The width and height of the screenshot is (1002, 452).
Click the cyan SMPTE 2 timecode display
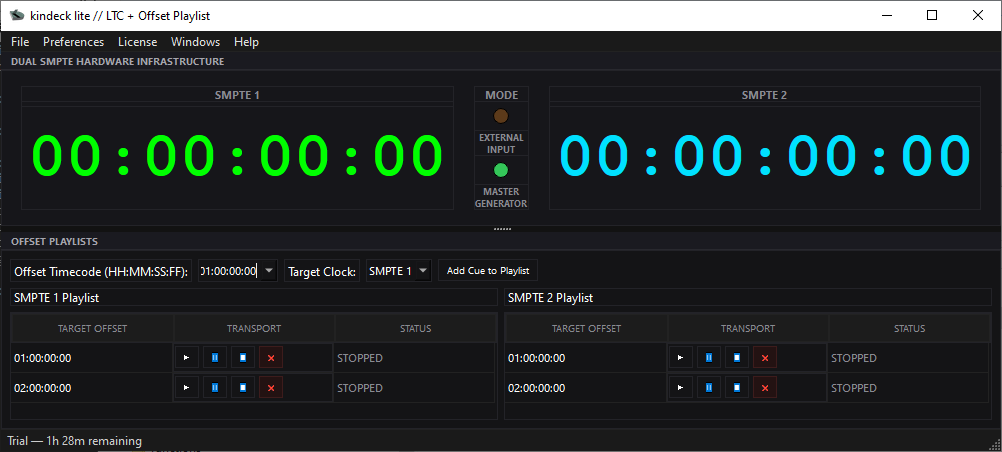pyautogui.click(x=765, y=155)
